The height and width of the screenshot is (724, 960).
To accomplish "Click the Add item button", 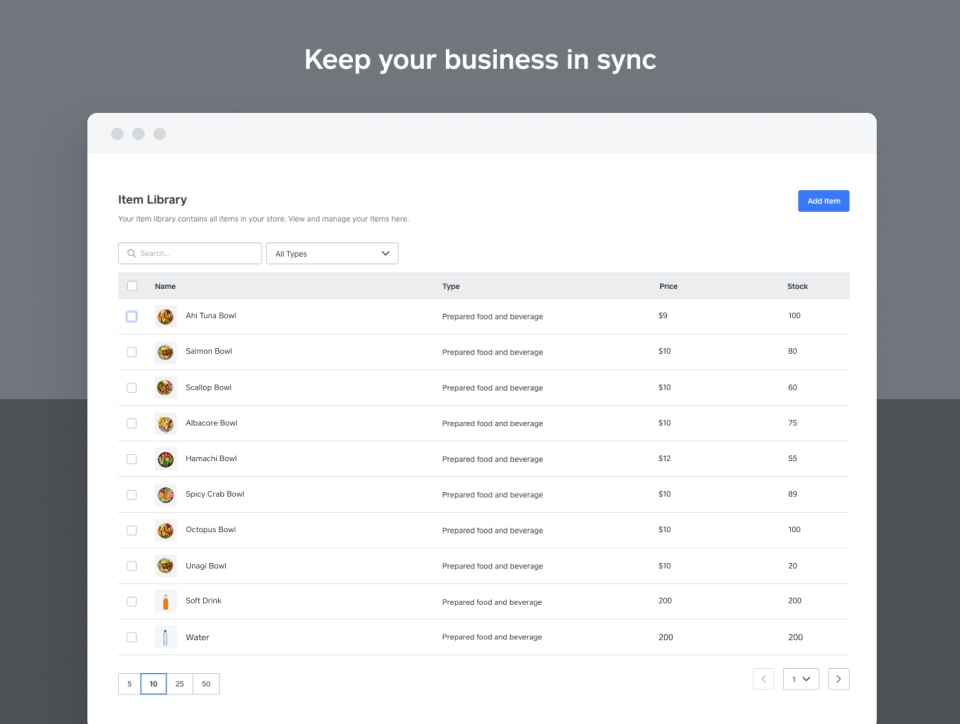I will [823, 200].
